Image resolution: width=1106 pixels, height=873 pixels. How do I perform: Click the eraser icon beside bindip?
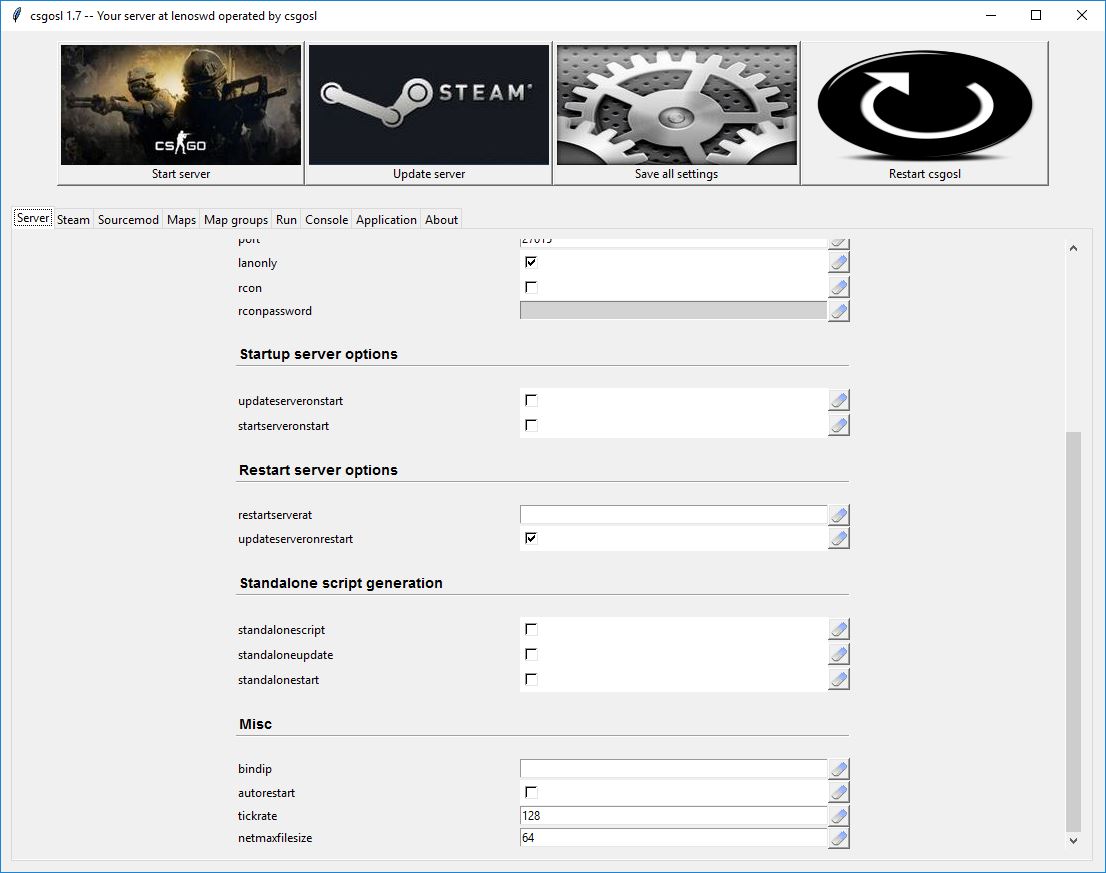(x=839, y=769)
